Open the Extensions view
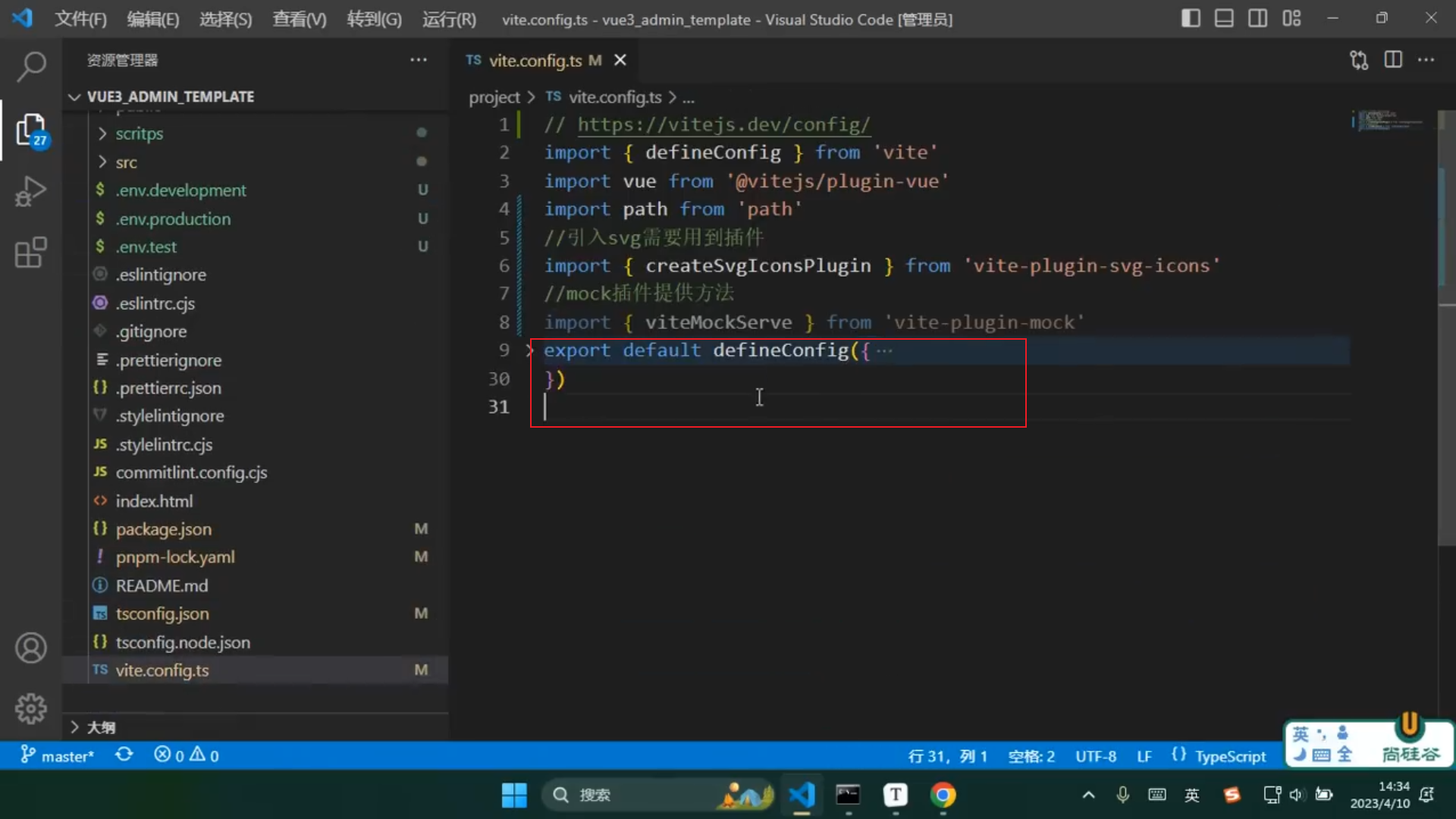 click(30, 253)
